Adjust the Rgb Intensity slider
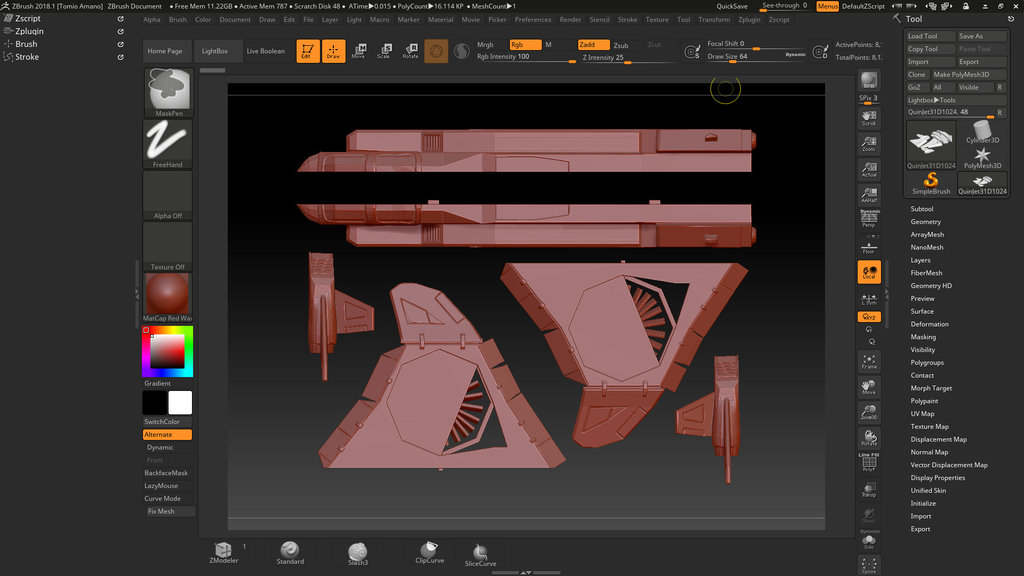1024x576 pixels. (526, 57)
